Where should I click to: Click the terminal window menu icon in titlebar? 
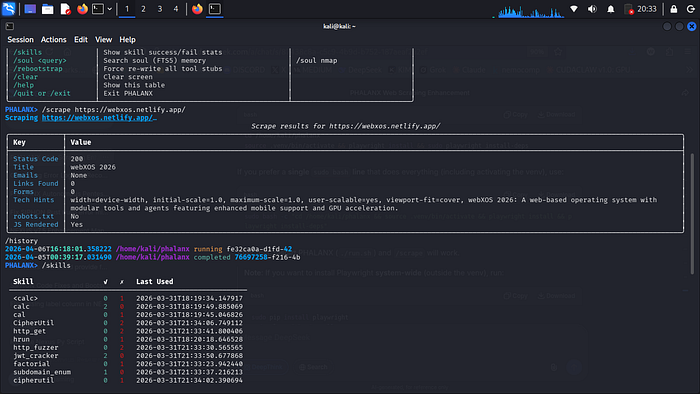(x=10, y=26)
